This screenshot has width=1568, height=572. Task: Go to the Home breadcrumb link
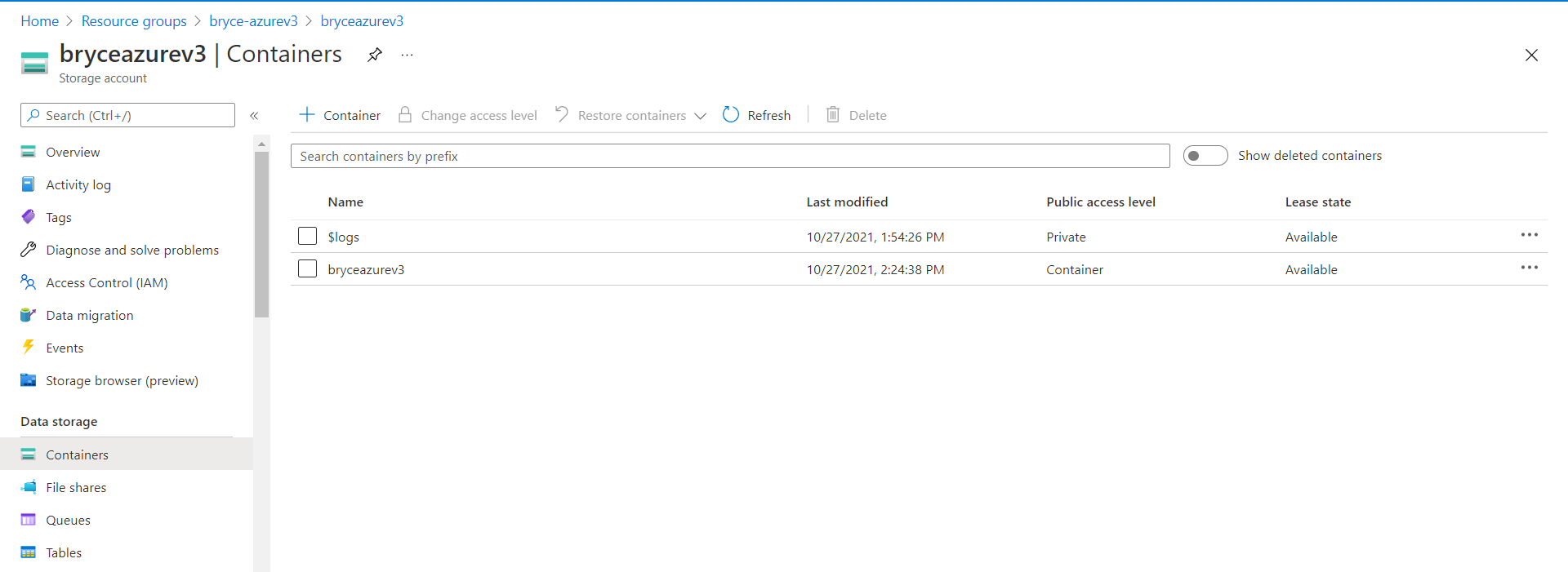click(39, 21)
